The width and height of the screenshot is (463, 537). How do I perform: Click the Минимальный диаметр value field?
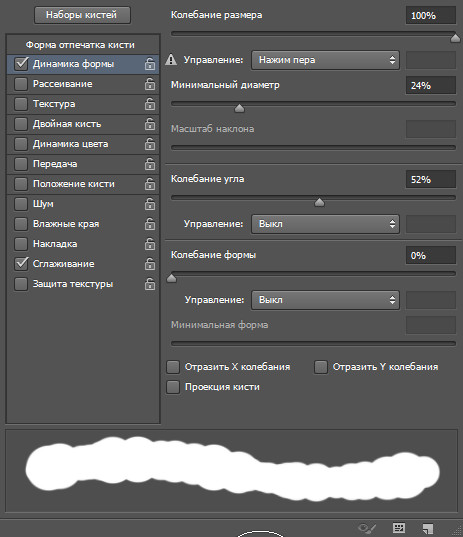pos(431,85)
